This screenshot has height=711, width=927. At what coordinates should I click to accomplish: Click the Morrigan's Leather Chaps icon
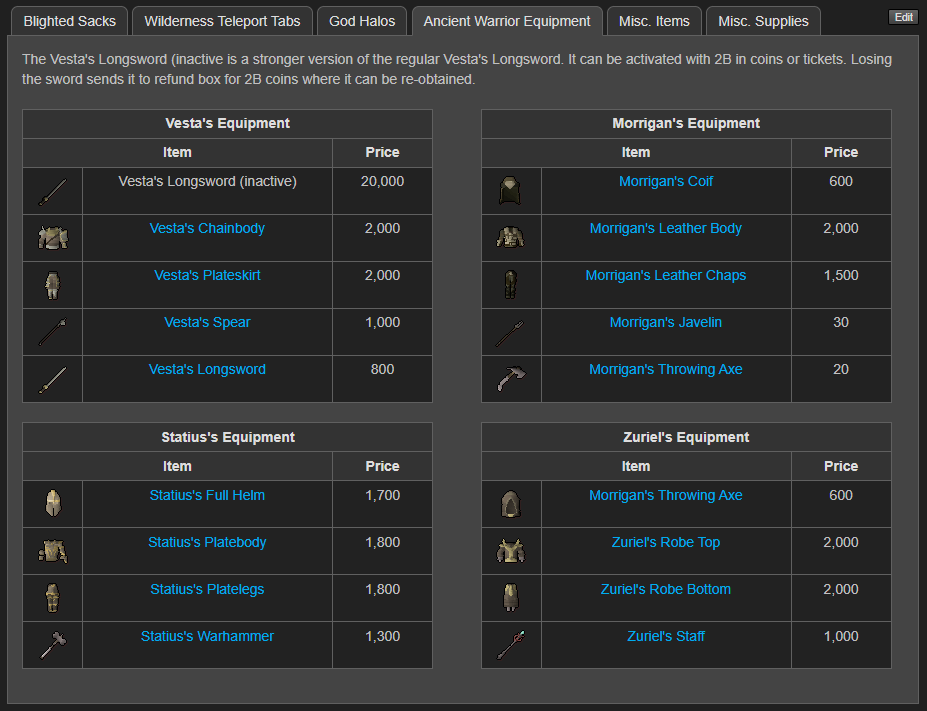511,285
